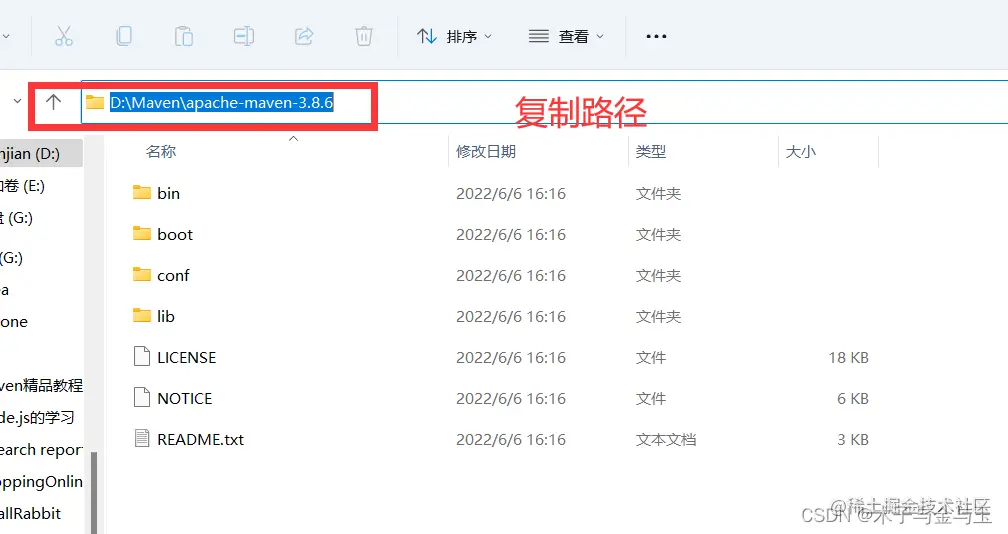Open the 排序 sort dropdown
Screen dimensions: 1008x534
pos(454,37)
